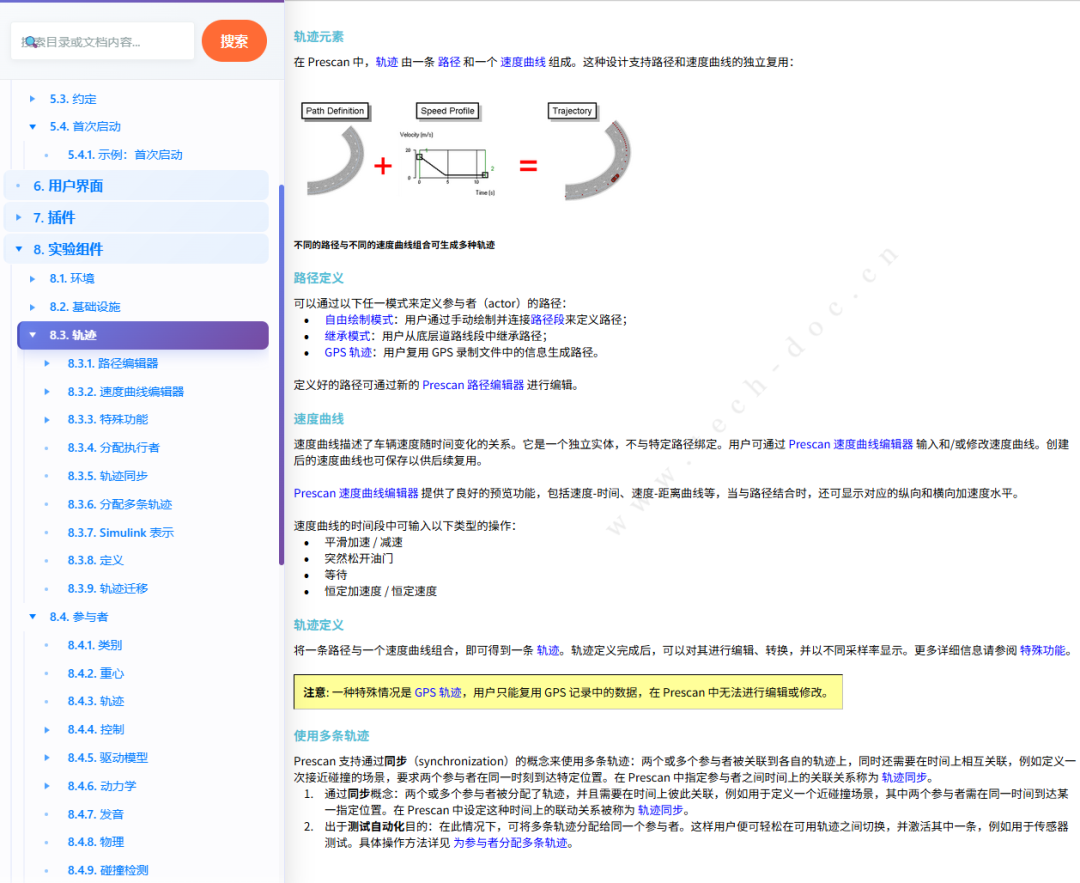Expand the 8.4.4. 控制 arrow
The width and height of the screenshot is (1080, 883).
[x=47, y=729]
